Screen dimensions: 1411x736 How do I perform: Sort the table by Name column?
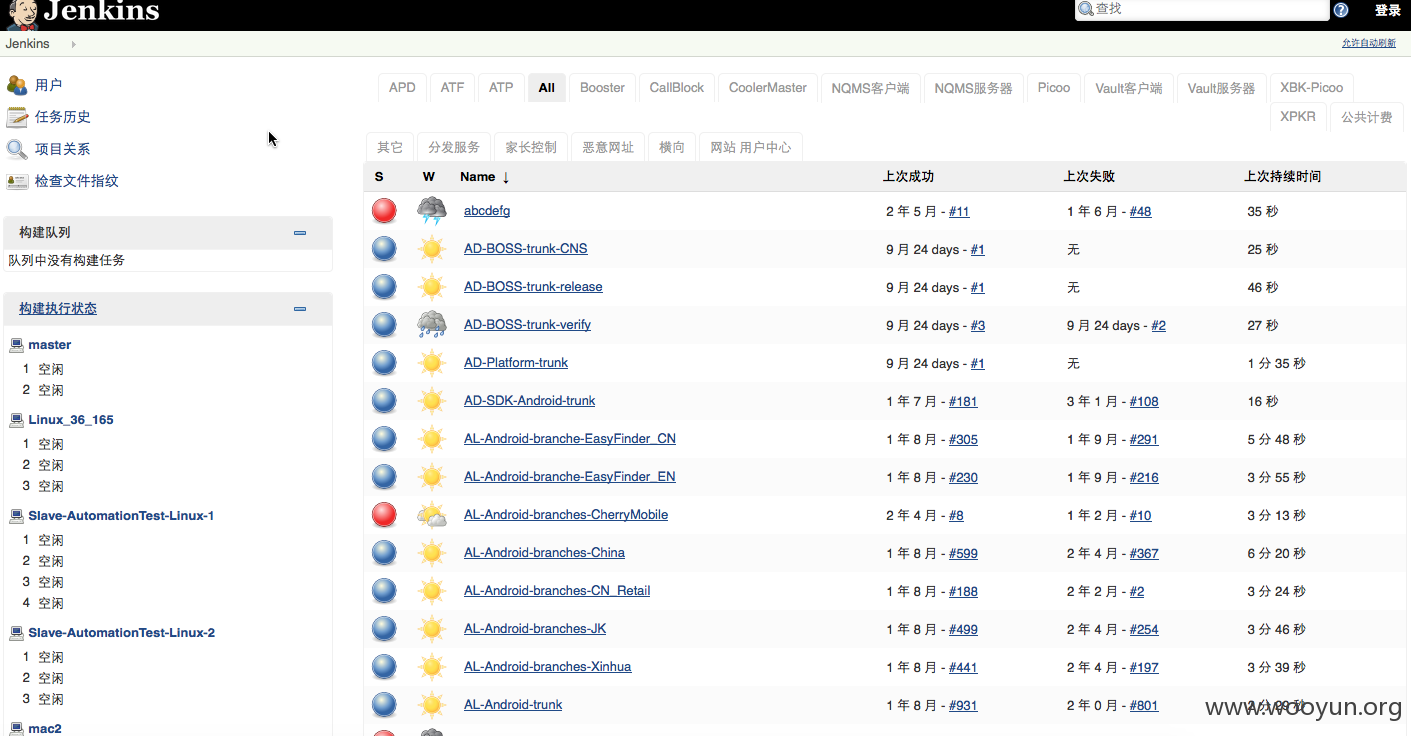point(485,177)
